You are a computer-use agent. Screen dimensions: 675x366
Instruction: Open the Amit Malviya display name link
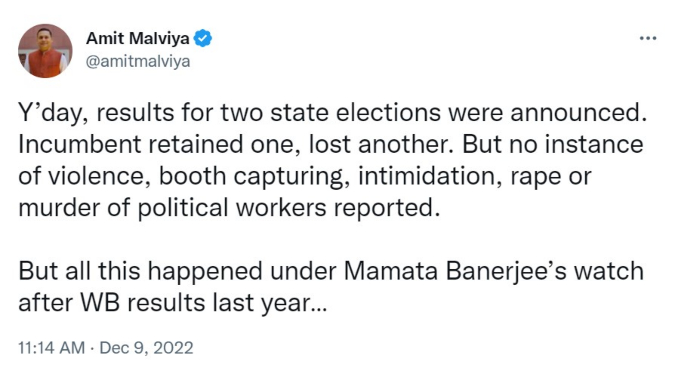[x=138, y=38]
